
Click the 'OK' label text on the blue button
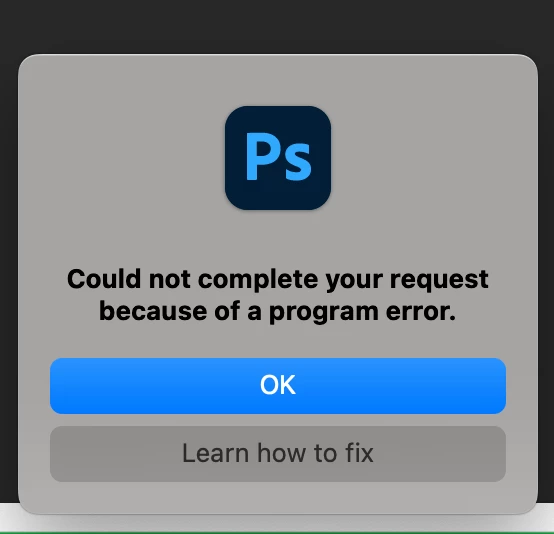click(x=278, y=385)
